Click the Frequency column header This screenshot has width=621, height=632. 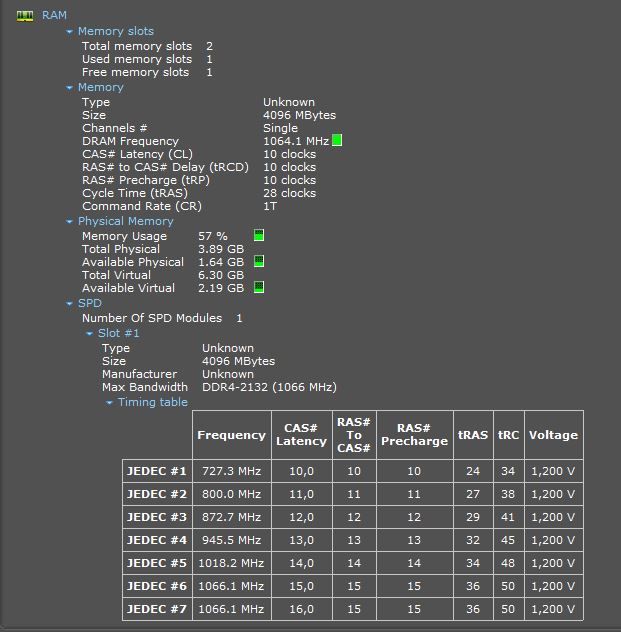coord(231,435)
